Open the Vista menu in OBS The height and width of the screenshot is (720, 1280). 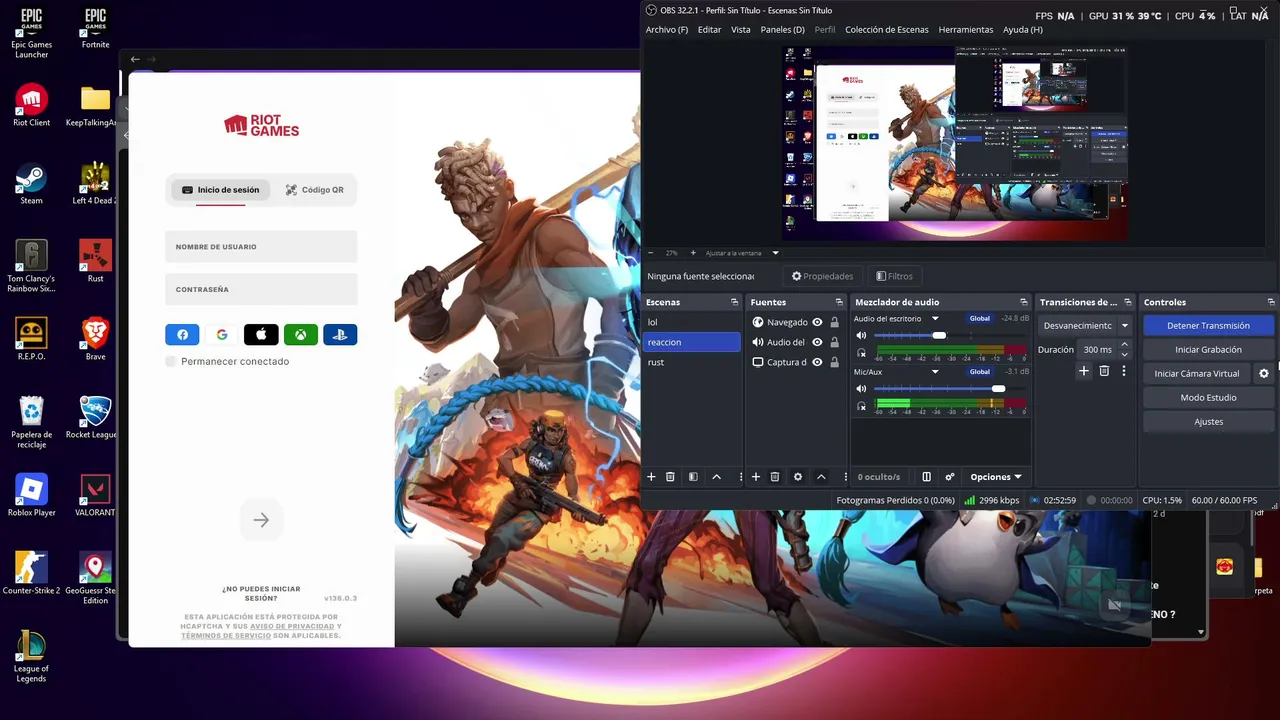pyautogui.click(x=741, y=30)
